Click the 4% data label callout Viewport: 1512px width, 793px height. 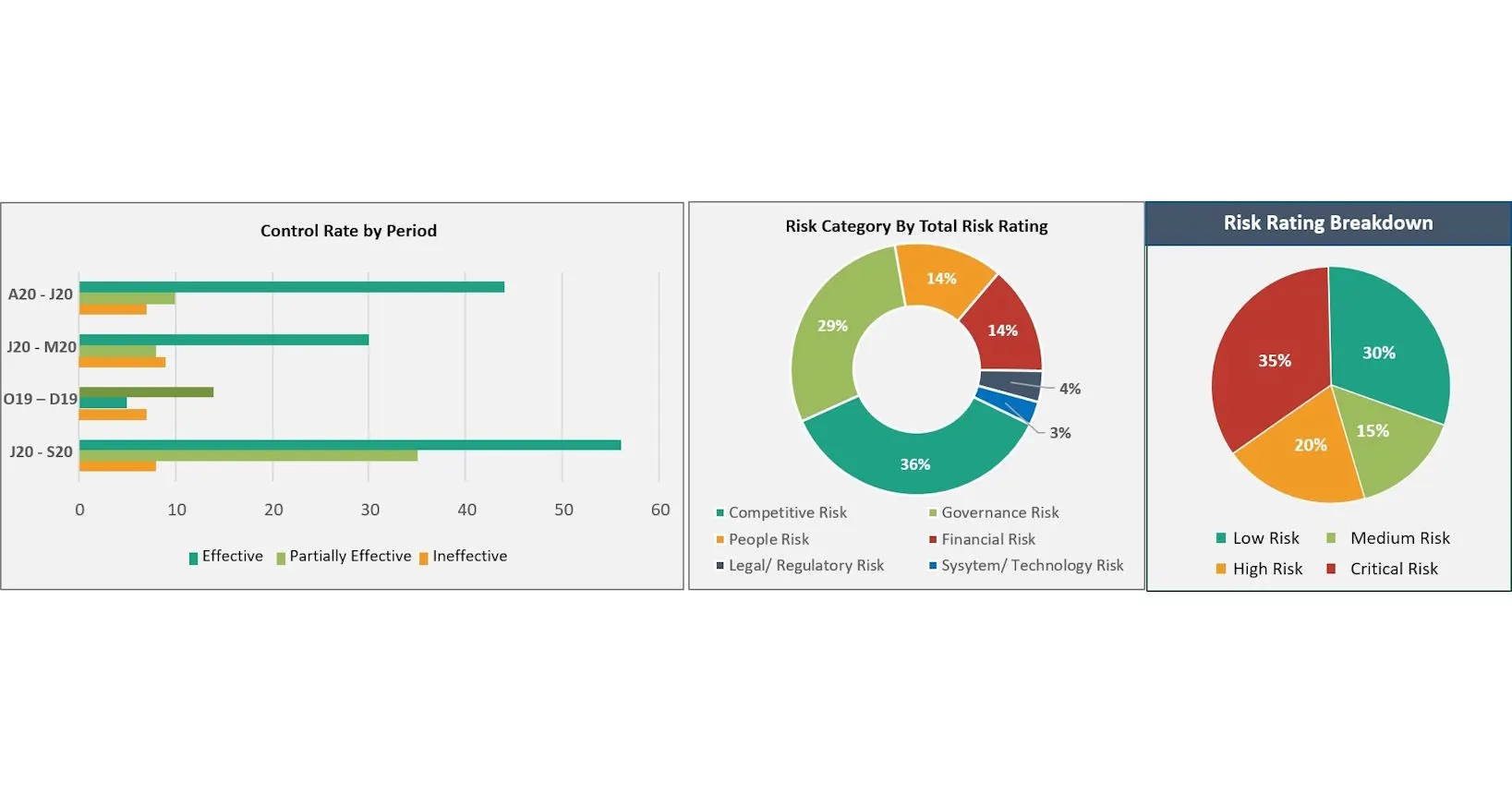coord(1070,389)
